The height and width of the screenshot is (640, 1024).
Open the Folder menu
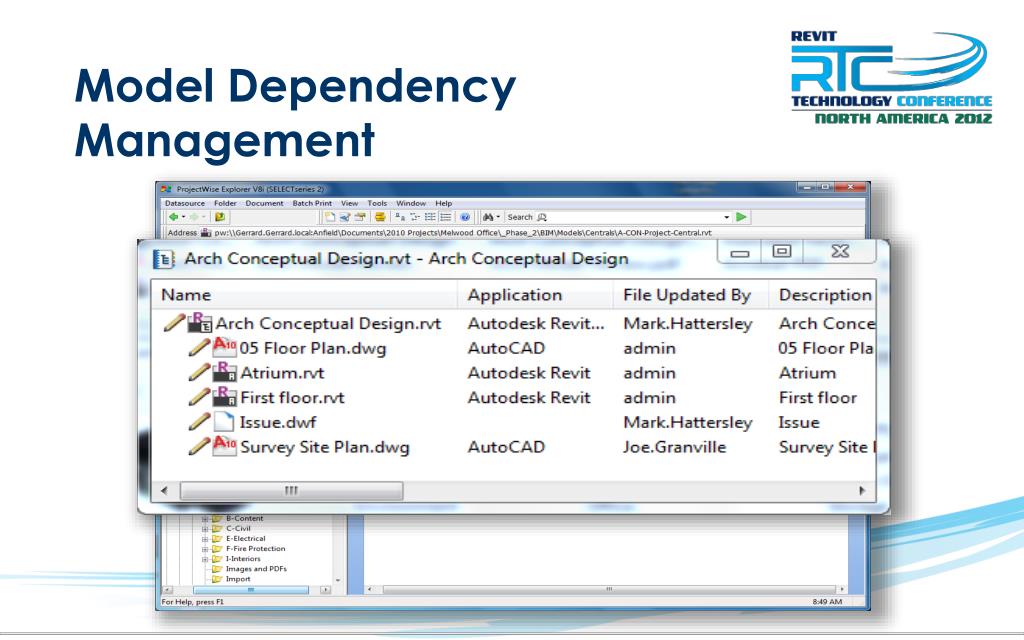225,203
